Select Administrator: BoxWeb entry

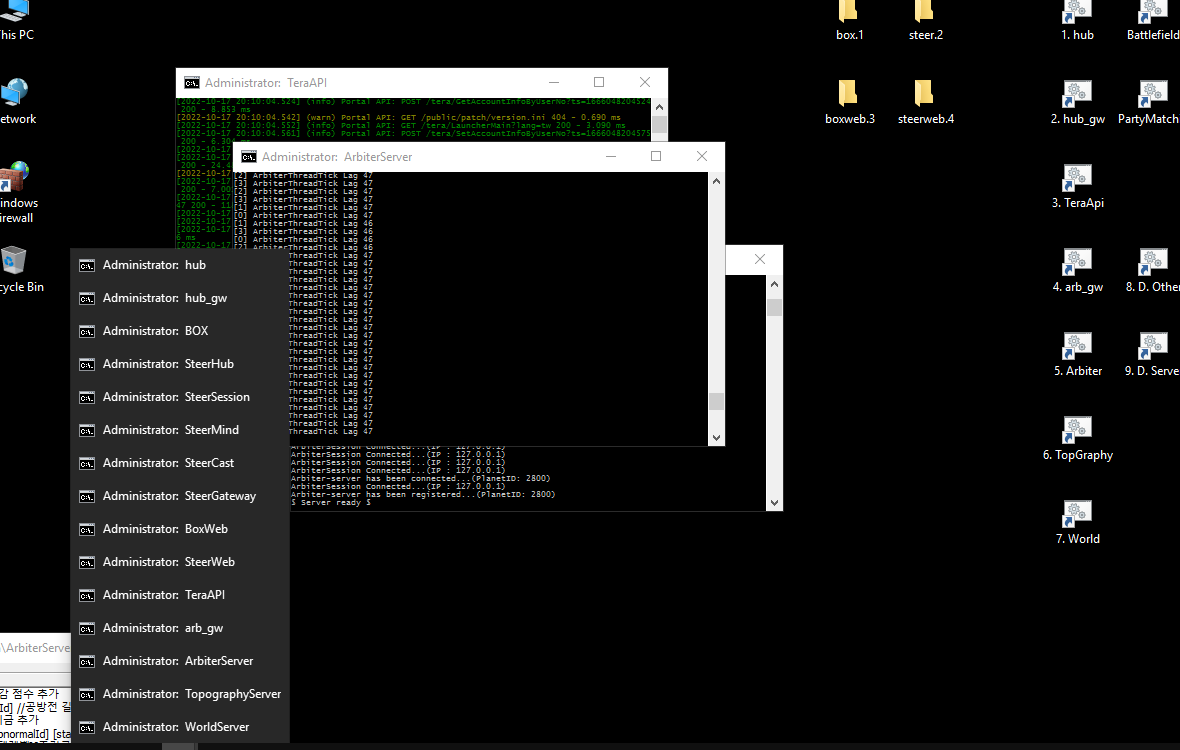point(180,529)
